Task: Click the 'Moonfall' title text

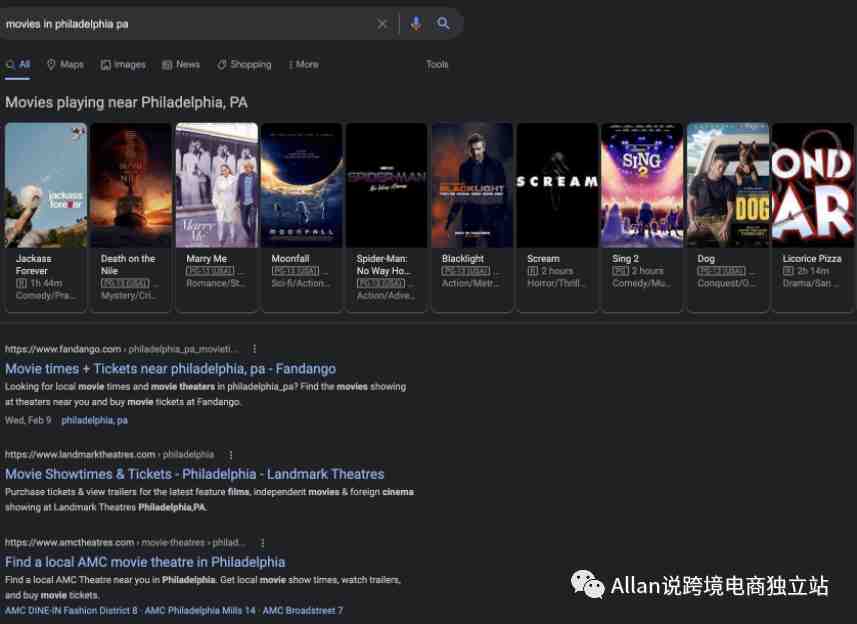Action: point(290,258)
